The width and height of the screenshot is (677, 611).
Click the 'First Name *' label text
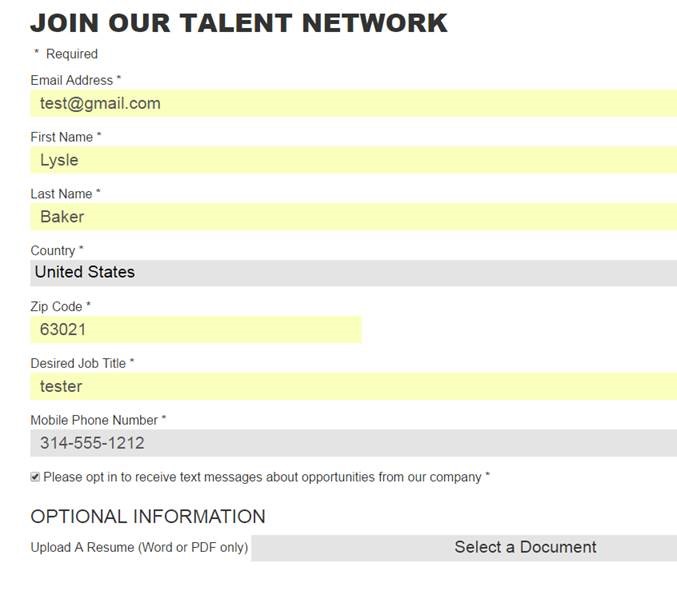point(66,137)
